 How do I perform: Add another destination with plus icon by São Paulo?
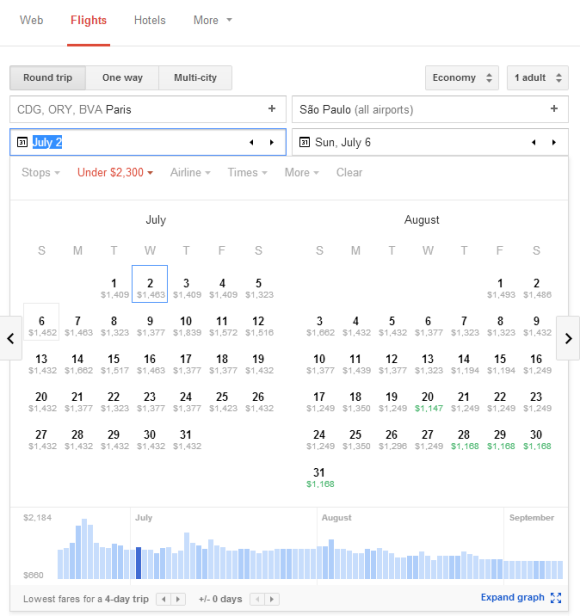(x=554, y=109)
